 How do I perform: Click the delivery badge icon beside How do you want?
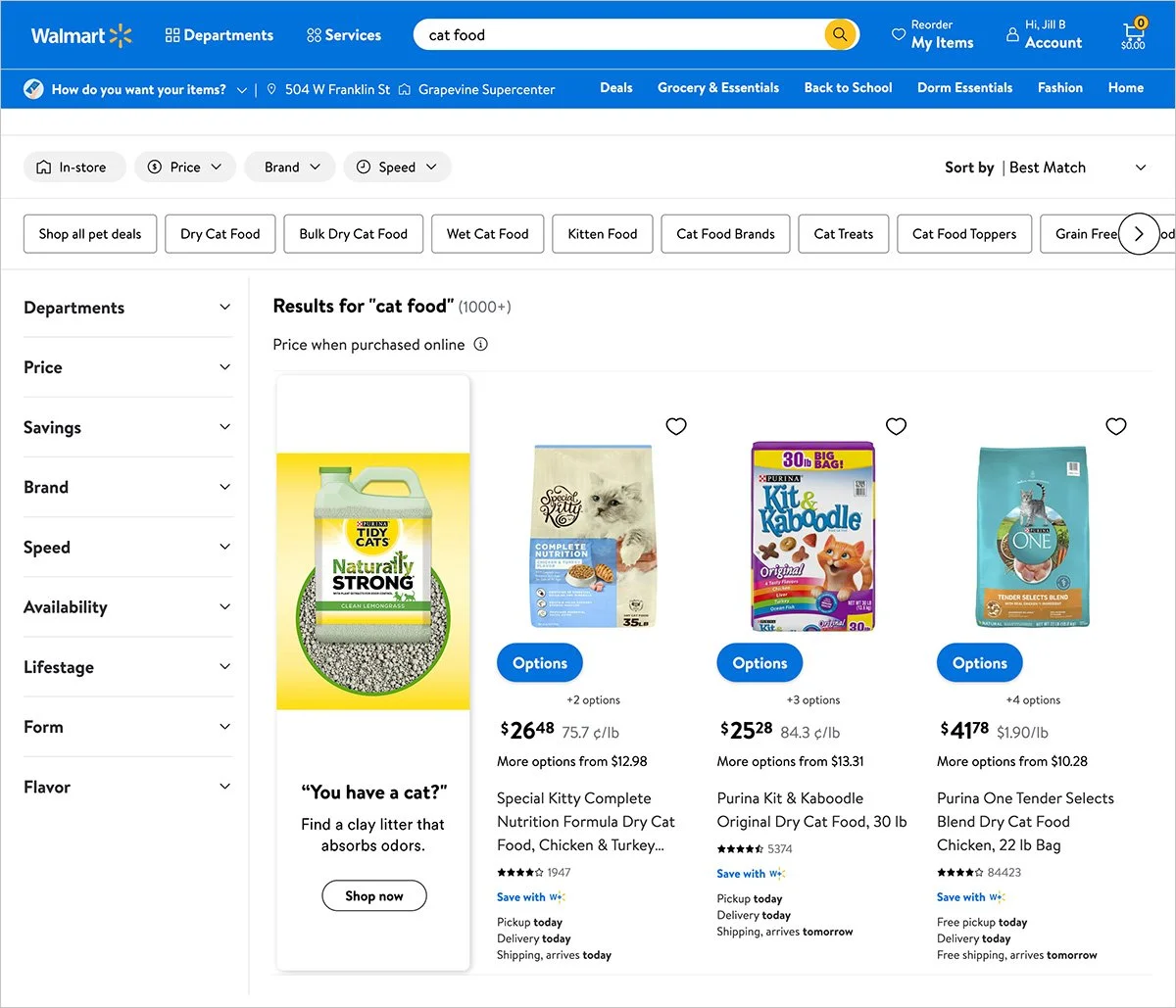33,89
